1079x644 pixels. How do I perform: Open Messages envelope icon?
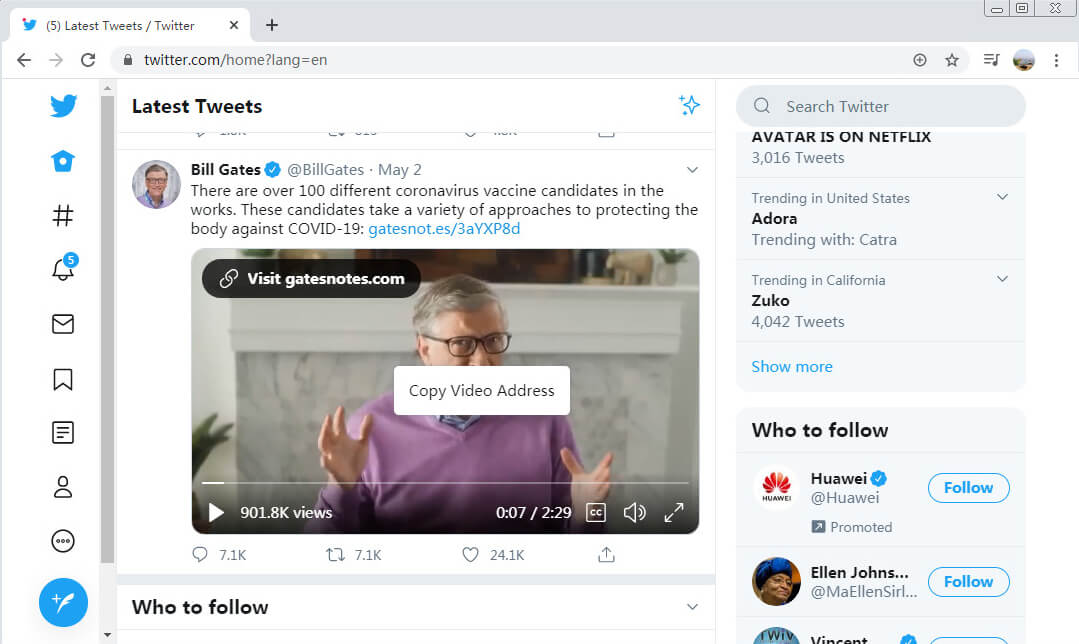(63, 324)
